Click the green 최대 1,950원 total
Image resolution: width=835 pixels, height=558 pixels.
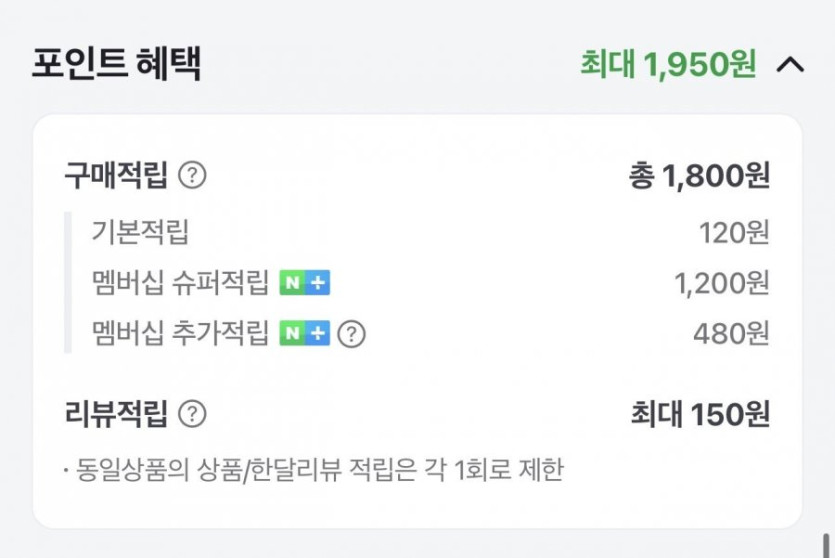[668, 65]
